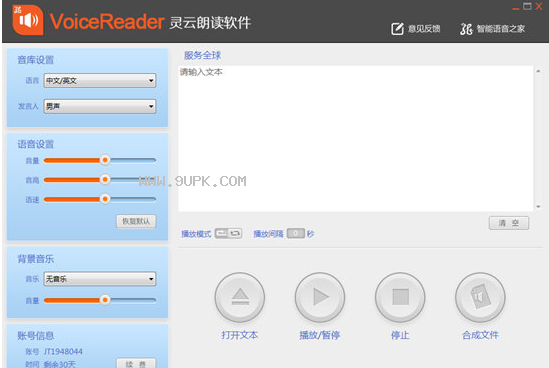Adjust the 音量 slider under 语音设置
The height and width of the screenshot is (368, 549).
[105, 160]
